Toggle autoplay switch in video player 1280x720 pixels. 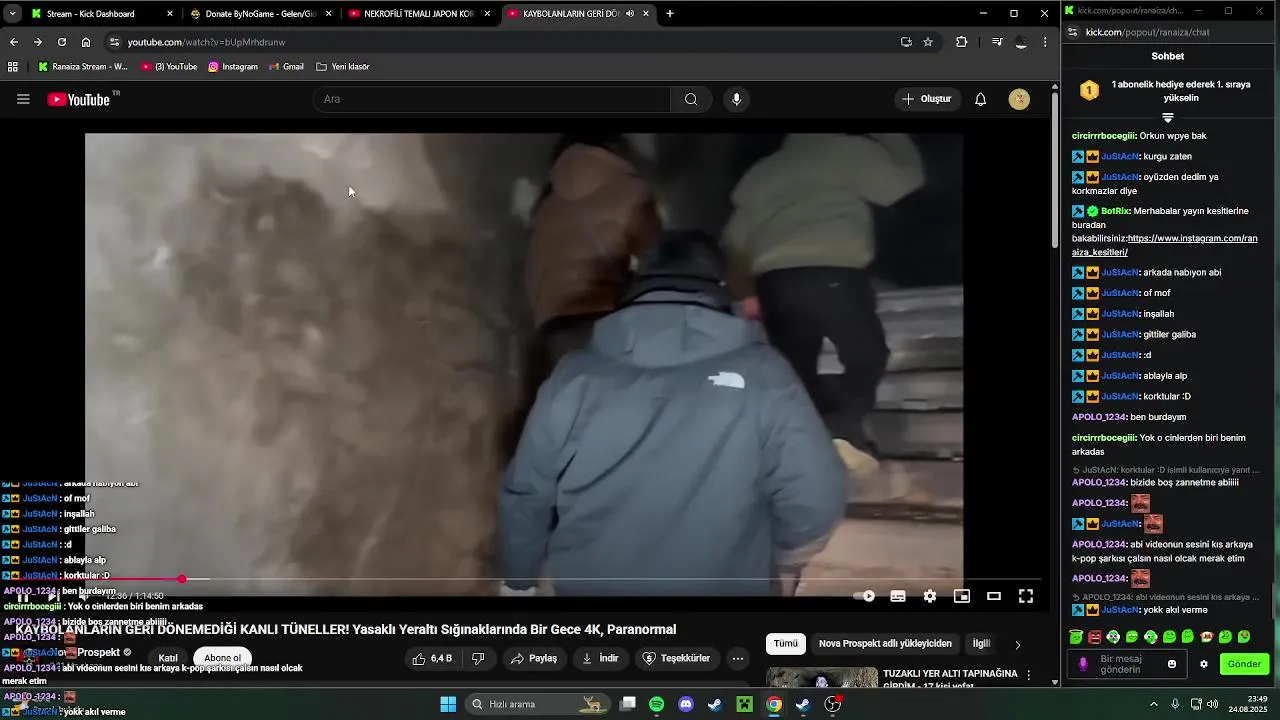865,596
